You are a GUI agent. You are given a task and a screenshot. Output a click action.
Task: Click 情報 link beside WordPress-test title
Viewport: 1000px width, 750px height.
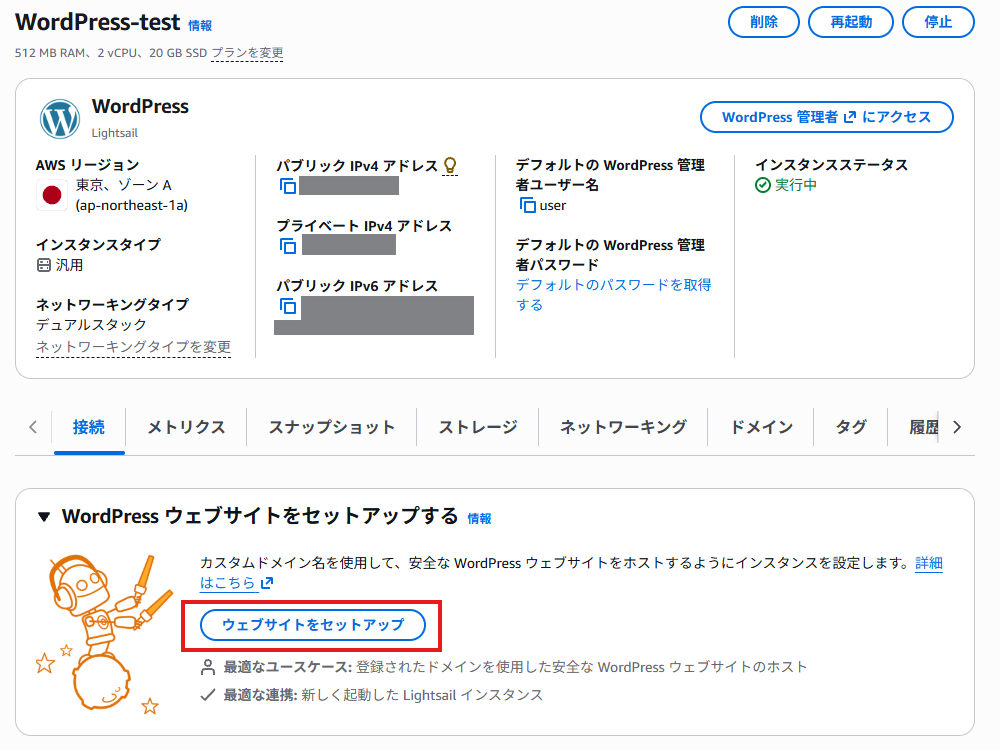[200, 26]
